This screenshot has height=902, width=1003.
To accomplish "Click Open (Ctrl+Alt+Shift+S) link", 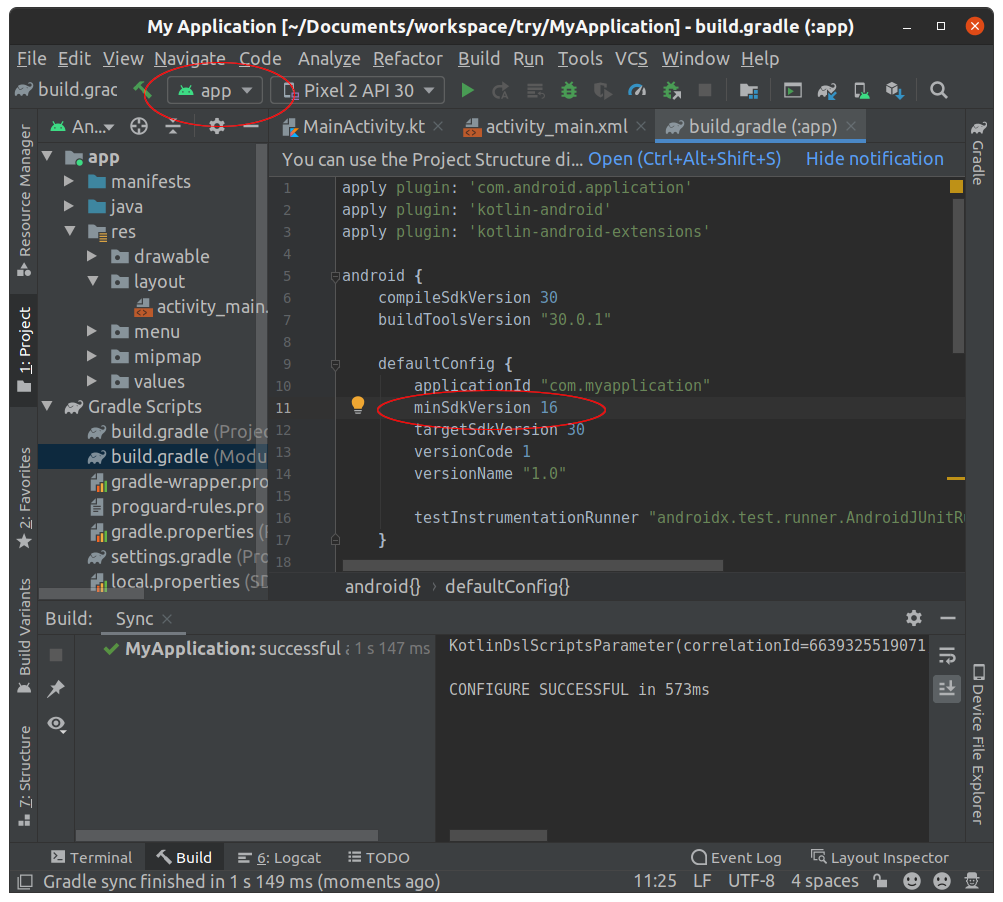I will click(684, 159).
